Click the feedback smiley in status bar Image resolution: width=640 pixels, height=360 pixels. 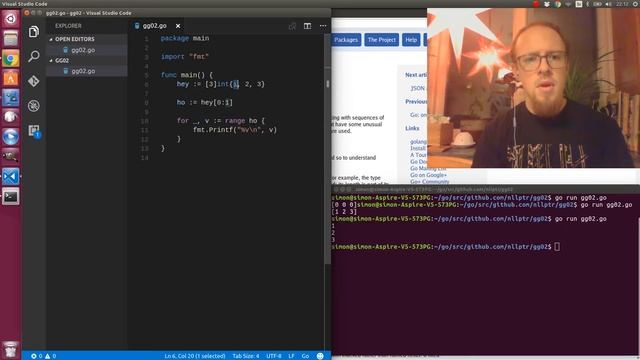pos(320,356)
